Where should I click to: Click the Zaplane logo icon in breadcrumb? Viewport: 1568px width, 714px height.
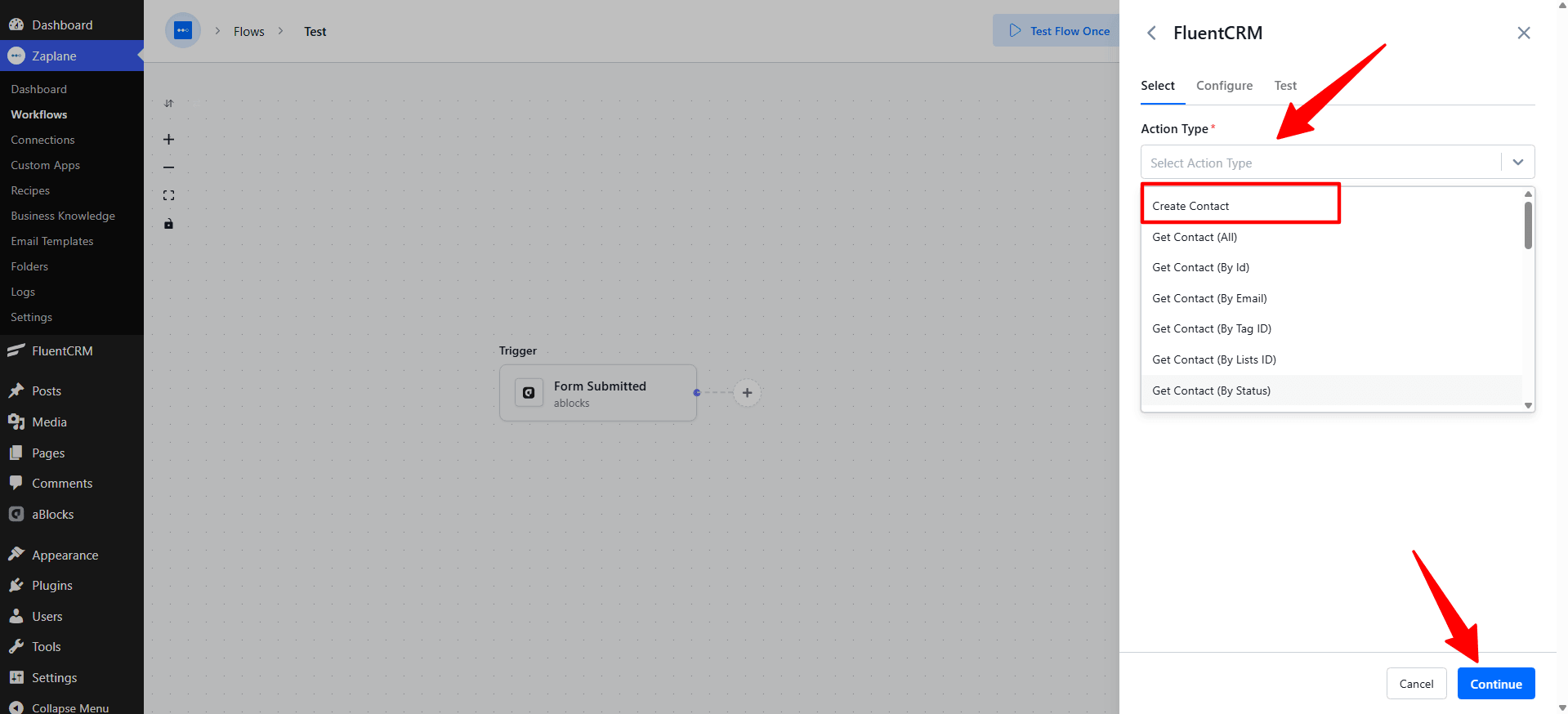point(183,31)
